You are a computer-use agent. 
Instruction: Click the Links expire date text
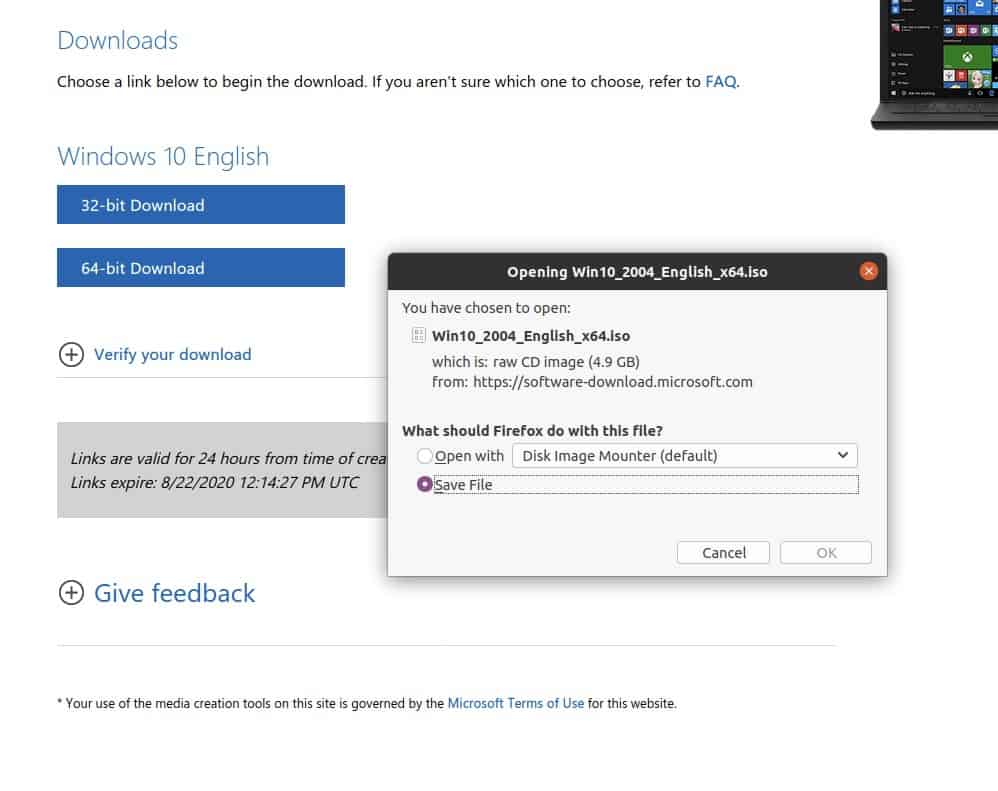[214, 482]
